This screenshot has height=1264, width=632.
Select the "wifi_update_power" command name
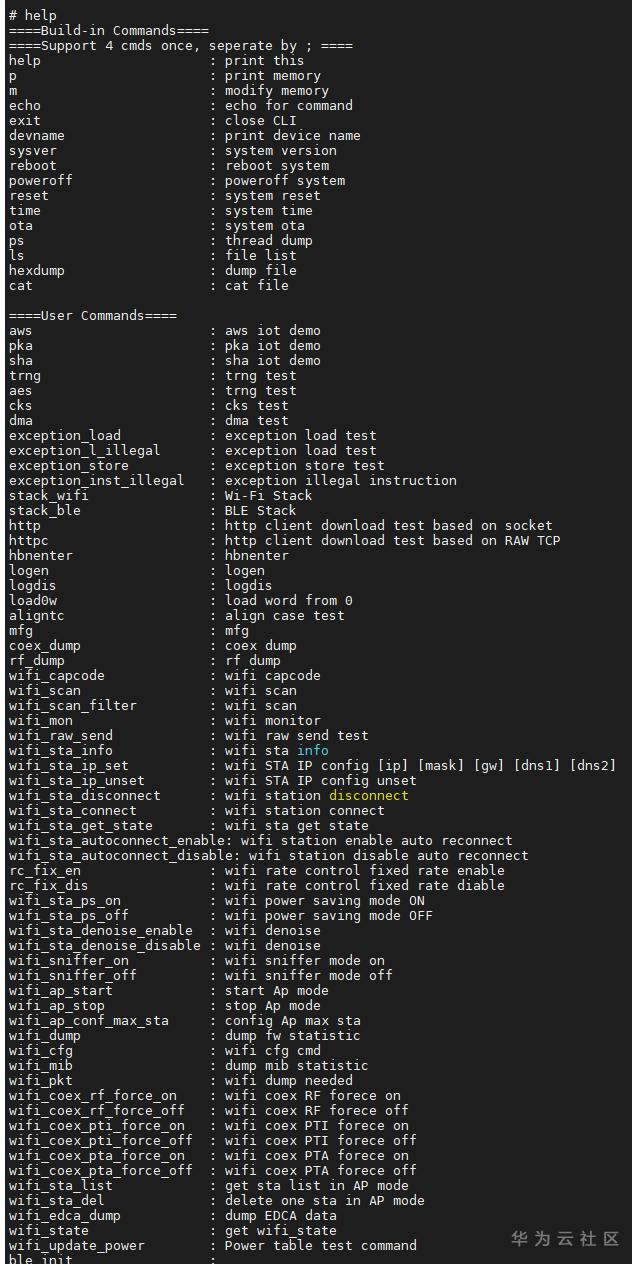pos(76,1245)
